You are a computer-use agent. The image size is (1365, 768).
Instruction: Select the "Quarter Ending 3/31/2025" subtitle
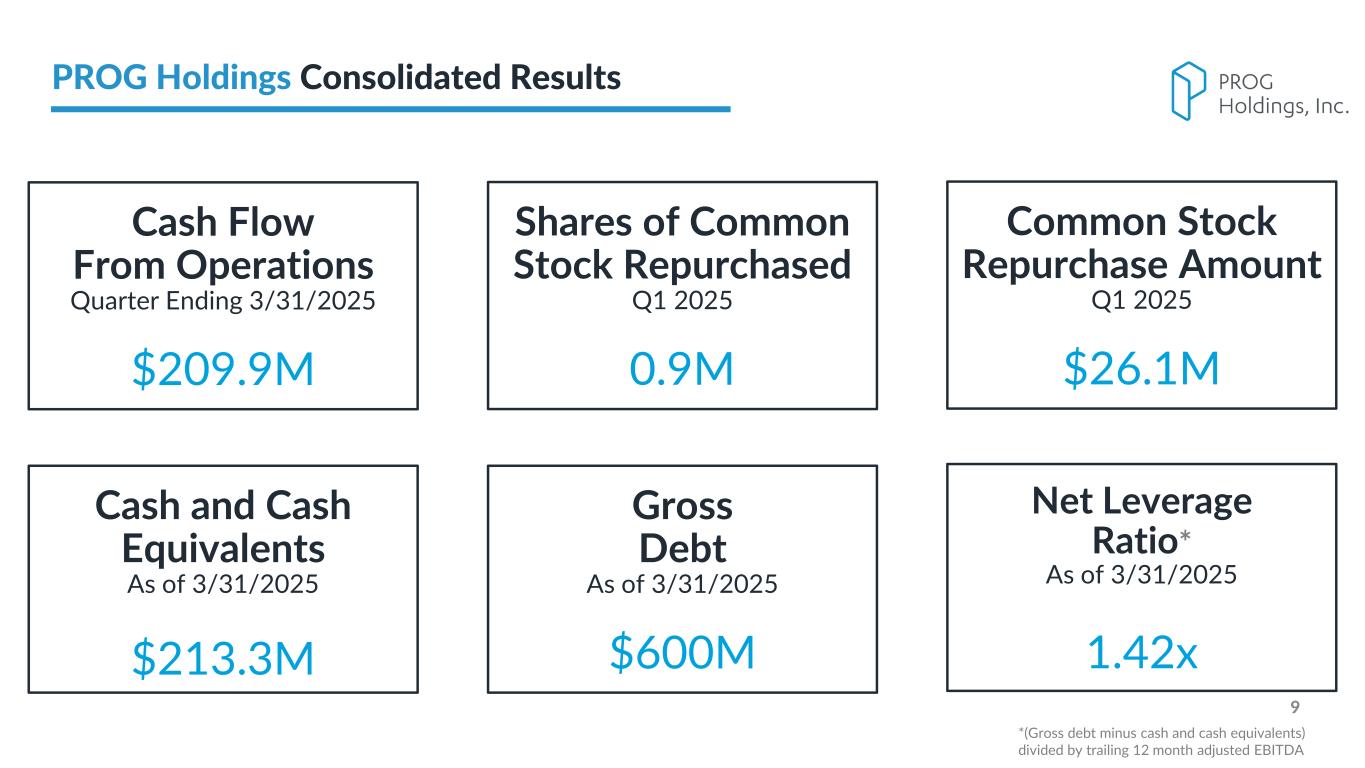tap(223, 301)
